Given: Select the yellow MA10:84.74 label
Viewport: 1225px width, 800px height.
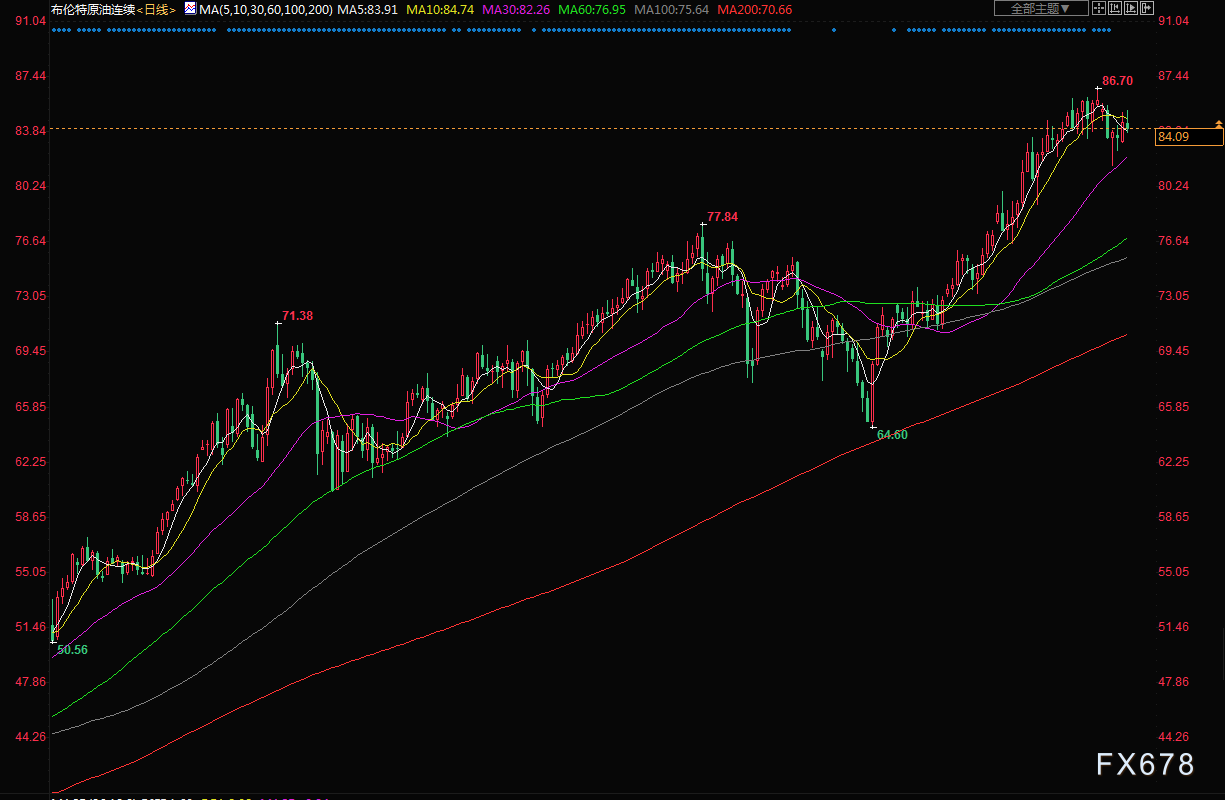Looking at the screenshot, I should pyautogui.click(x=440, y=9).
